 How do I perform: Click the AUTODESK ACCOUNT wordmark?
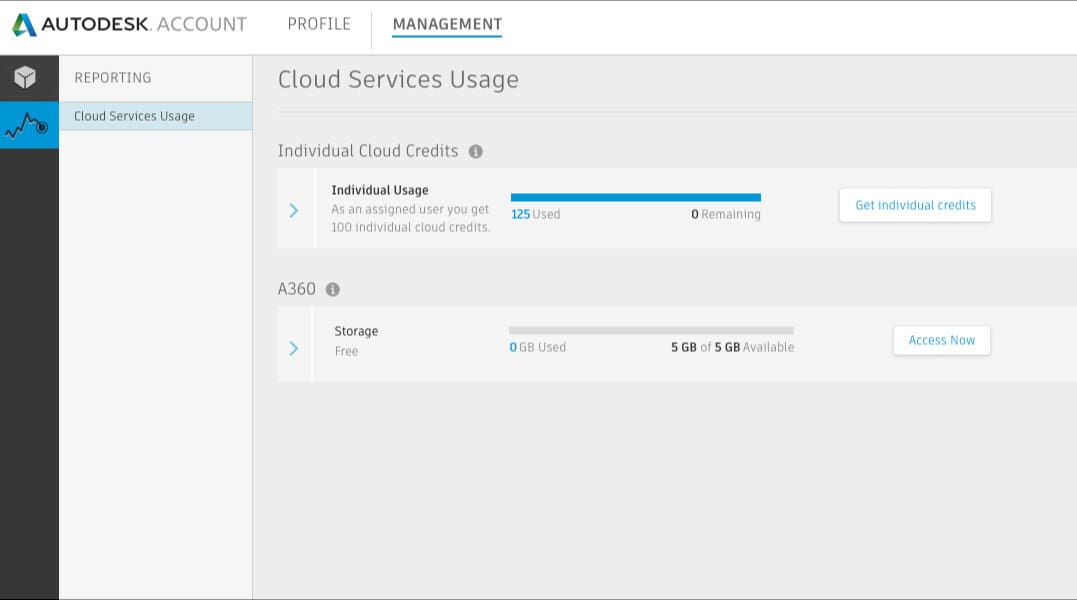pos(144,24)
